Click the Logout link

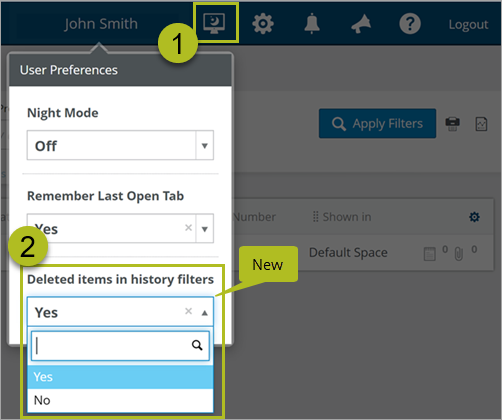coord(468,24)
